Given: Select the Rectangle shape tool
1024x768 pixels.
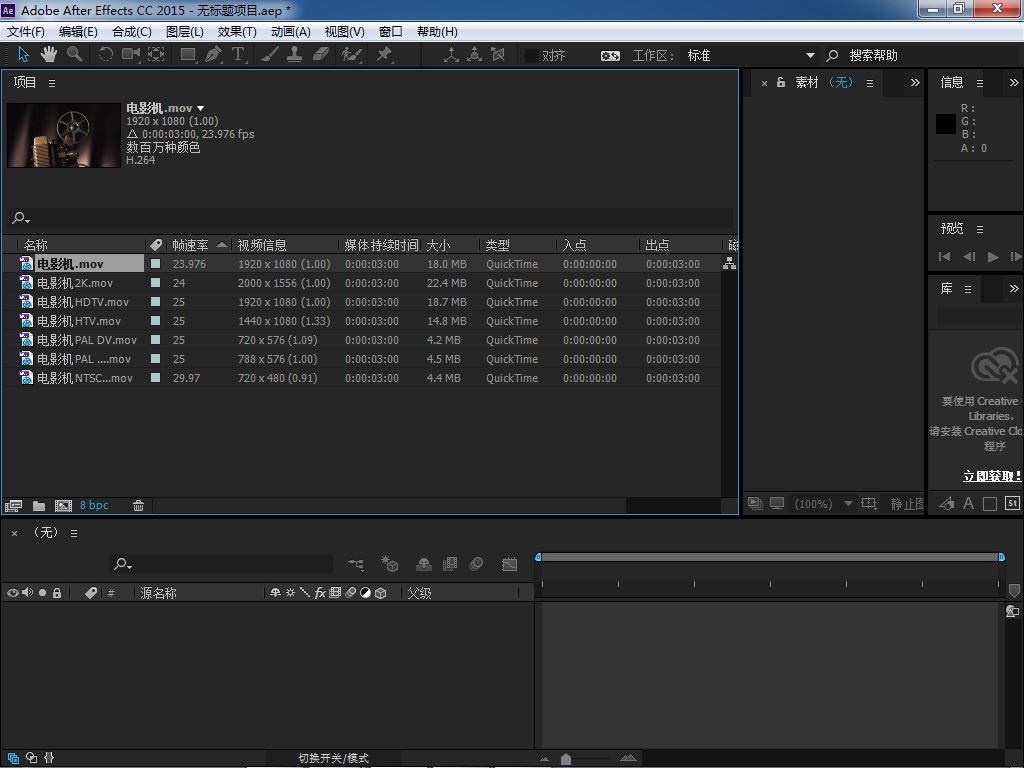Looking at the screenshot, I should tap(188, 55).
